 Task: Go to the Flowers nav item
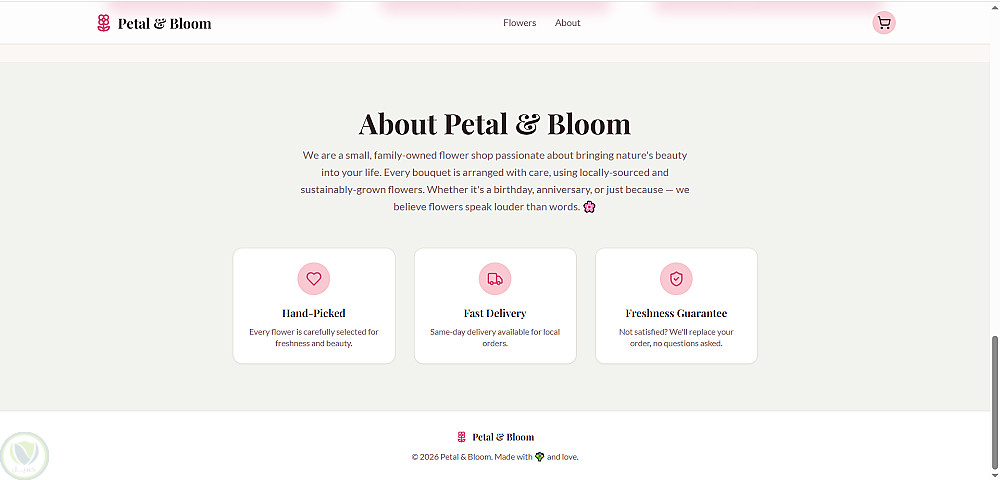[520, 23]
